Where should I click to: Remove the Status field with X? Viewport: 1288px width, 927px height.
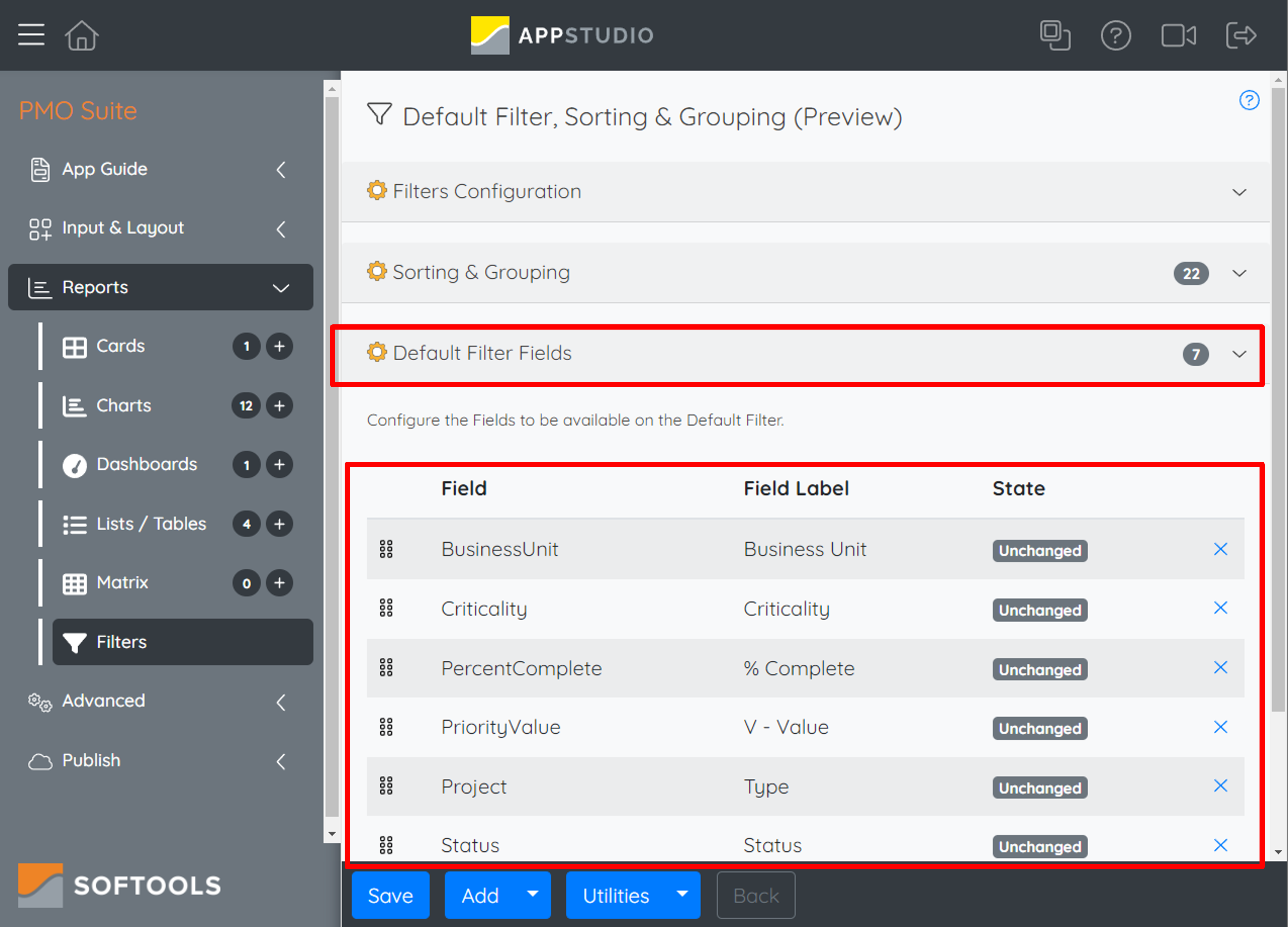[1221, 845]
